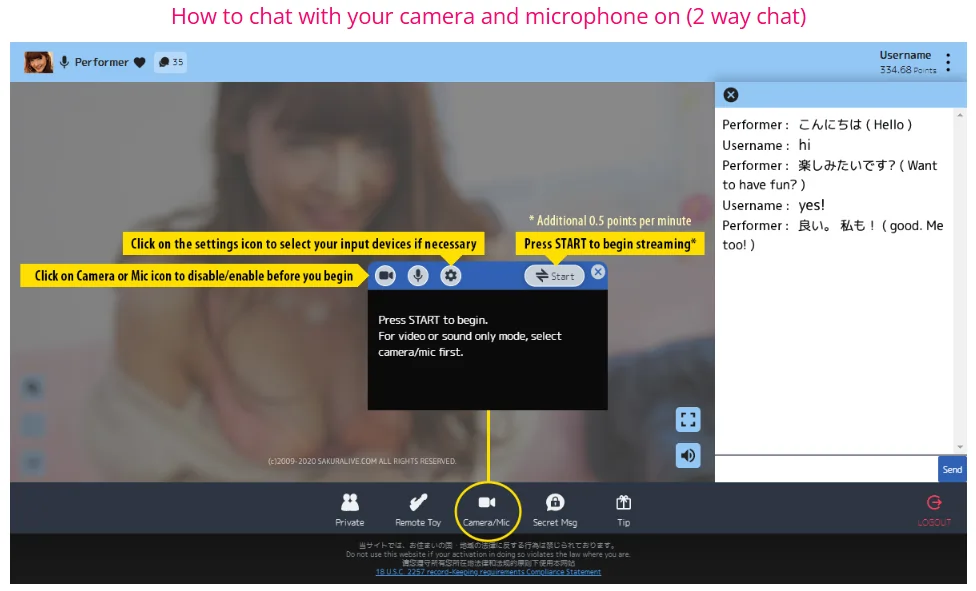Click the 'Performer' name in top bar
The image size is (976, 591).
click(101, 62)
